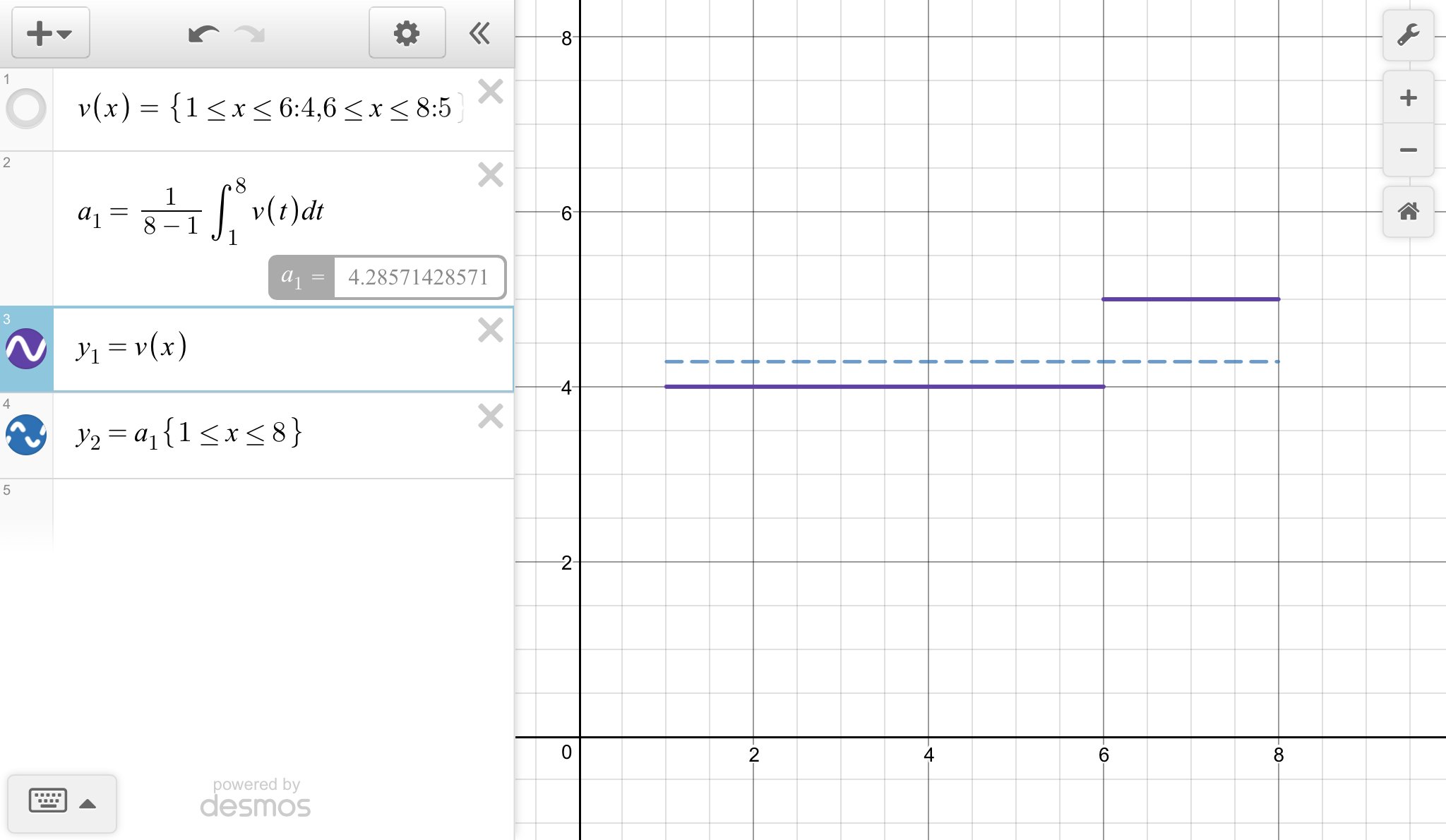Expand keyboard panel with up arrow

[x=88, y=803]
